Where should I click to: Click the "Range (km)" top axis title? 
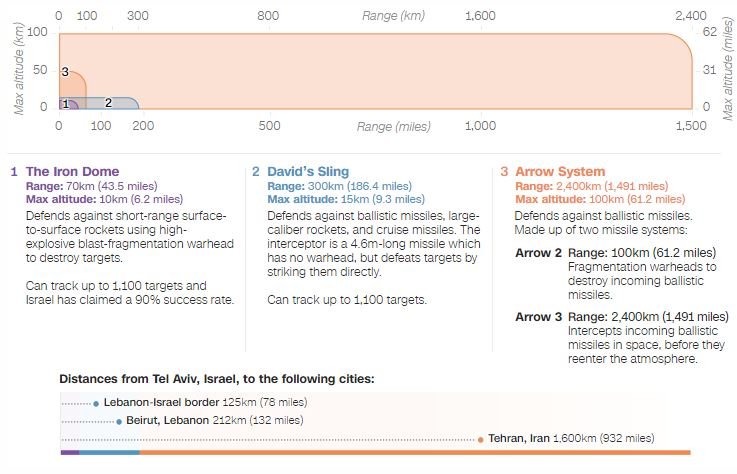tap(393, 17)
